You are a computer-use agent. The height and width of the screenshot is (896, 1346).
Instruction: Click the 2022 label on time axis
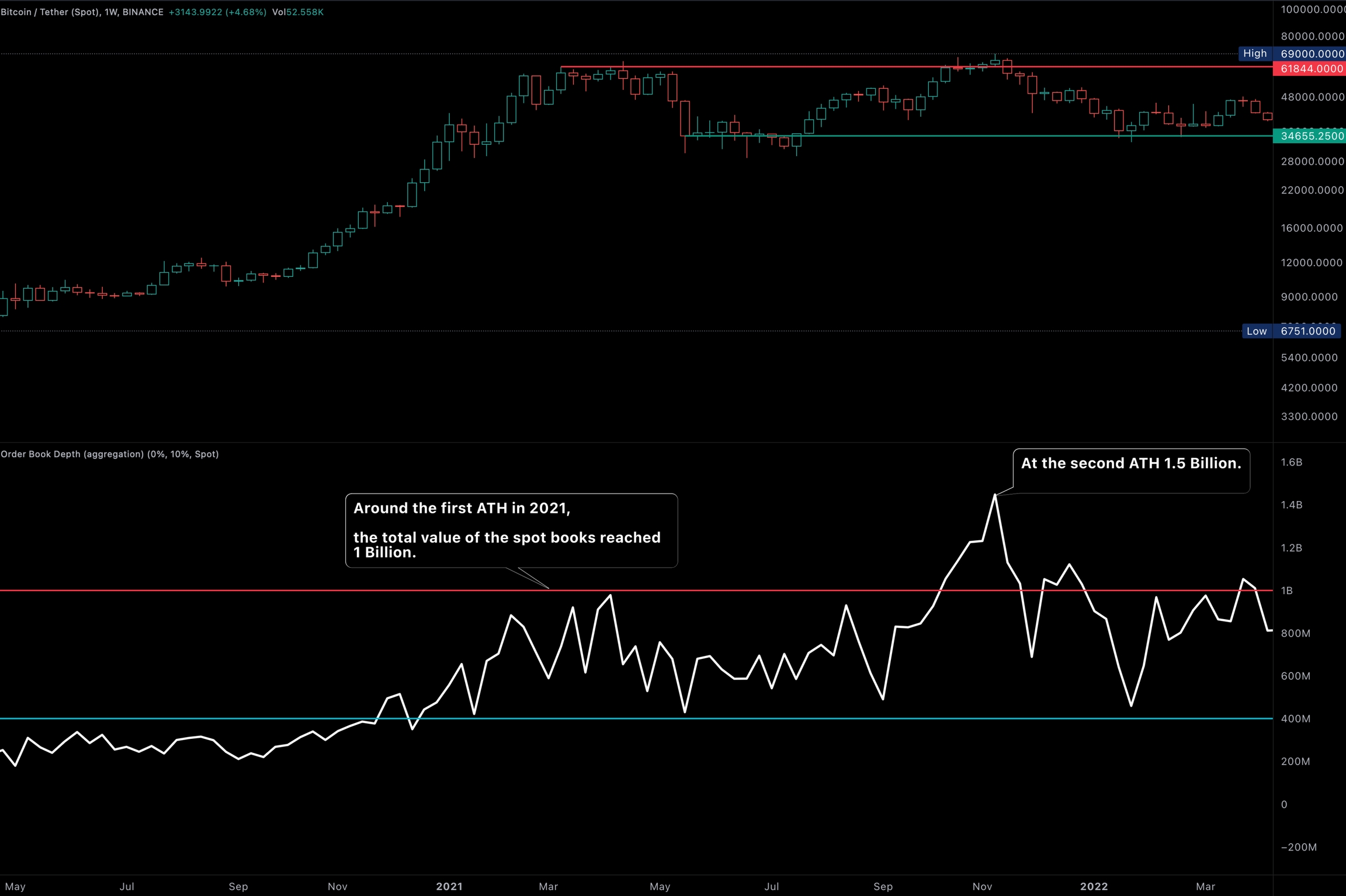point(1094,886)
